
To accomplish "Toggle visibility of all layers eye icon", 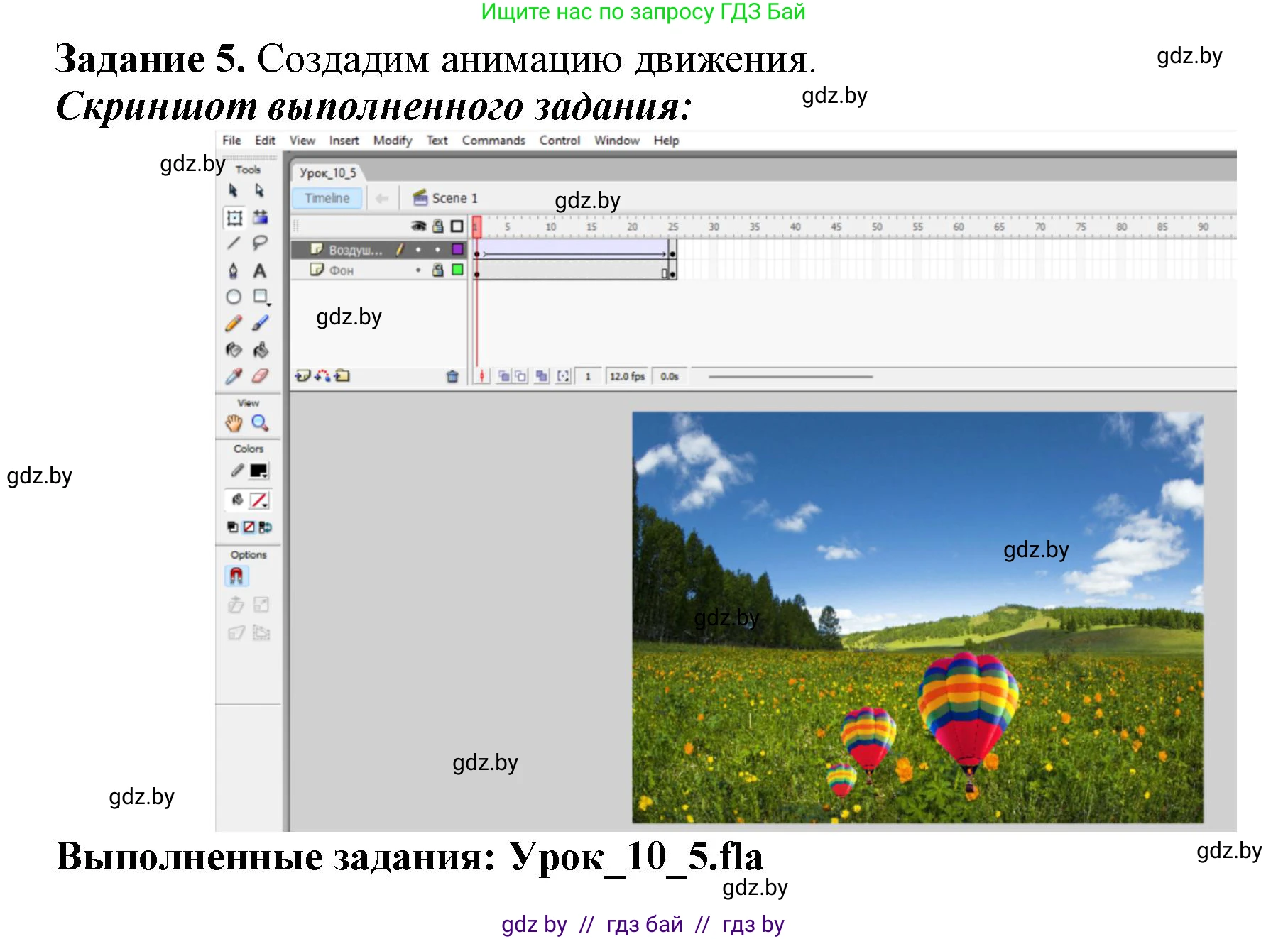I will [x=419, y=226].
